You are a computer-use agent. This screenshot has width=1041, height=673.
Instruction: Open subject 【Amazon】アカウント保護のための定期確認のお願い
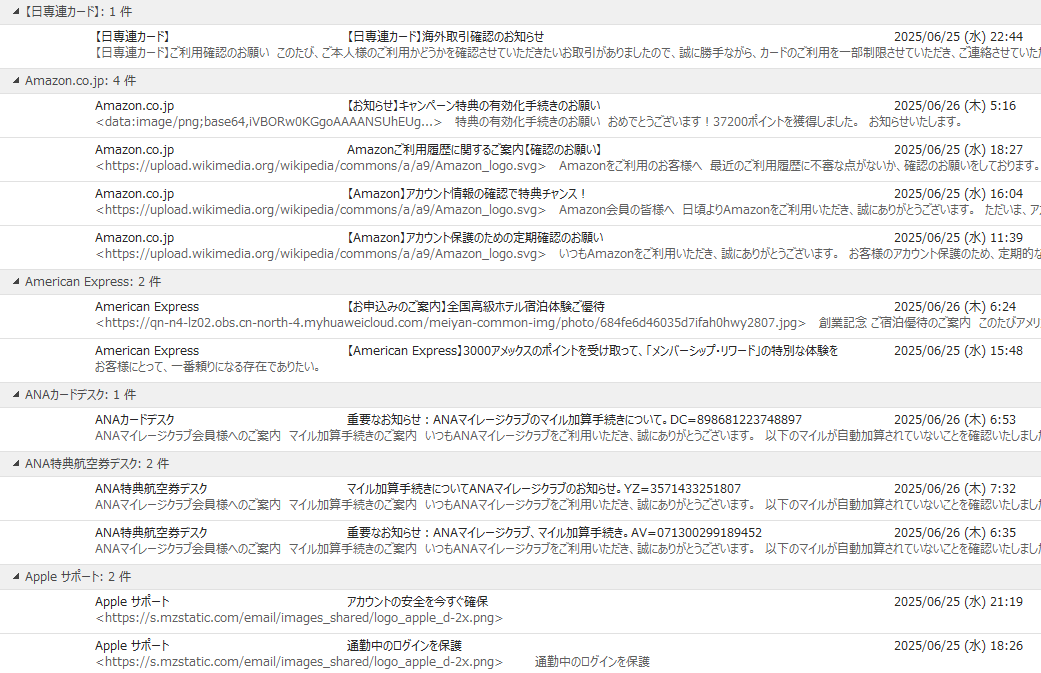[475, 238]
